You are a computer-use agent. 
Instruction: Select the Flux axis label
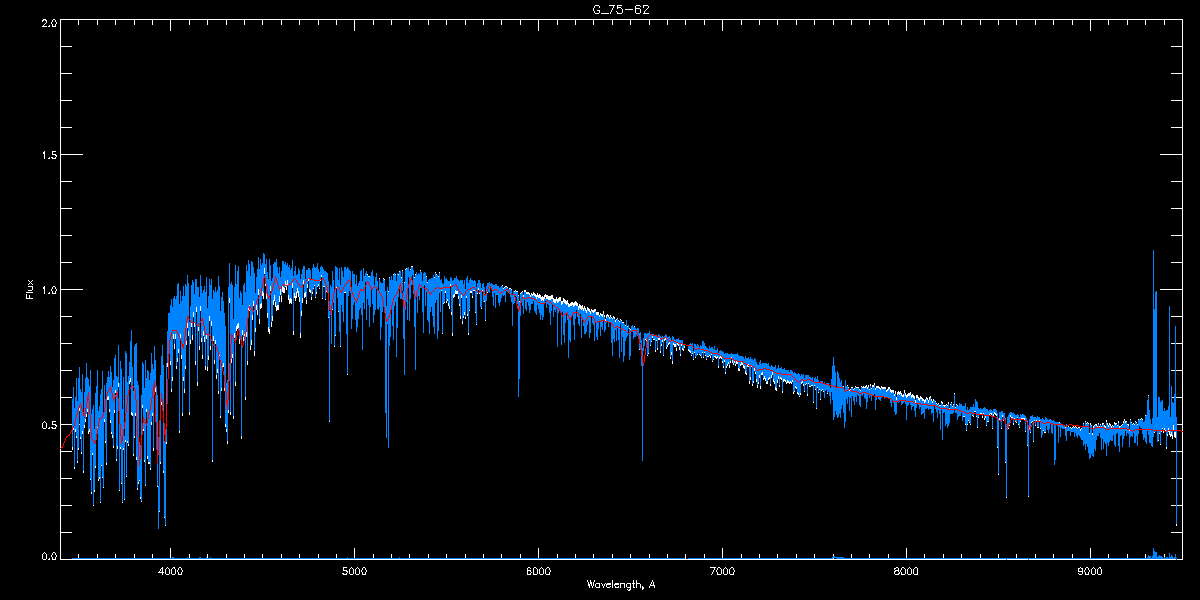tap(29, 290)
